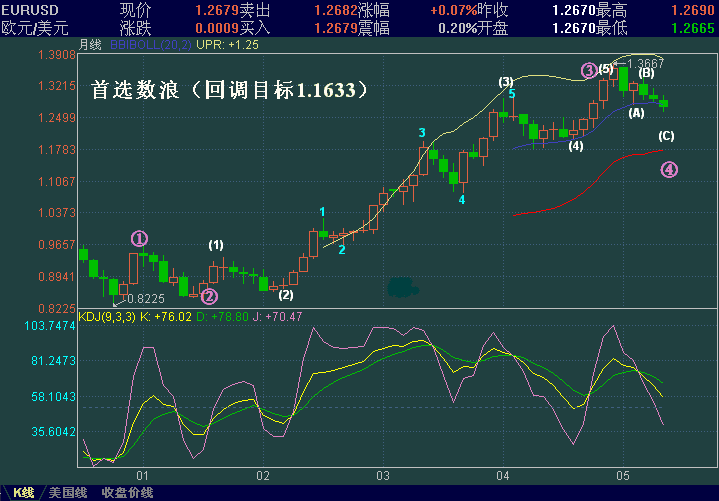The height and width of the screenshot is (501, 719).
Task: Click the white (2) wave label
Action: (x=286, y=295)
